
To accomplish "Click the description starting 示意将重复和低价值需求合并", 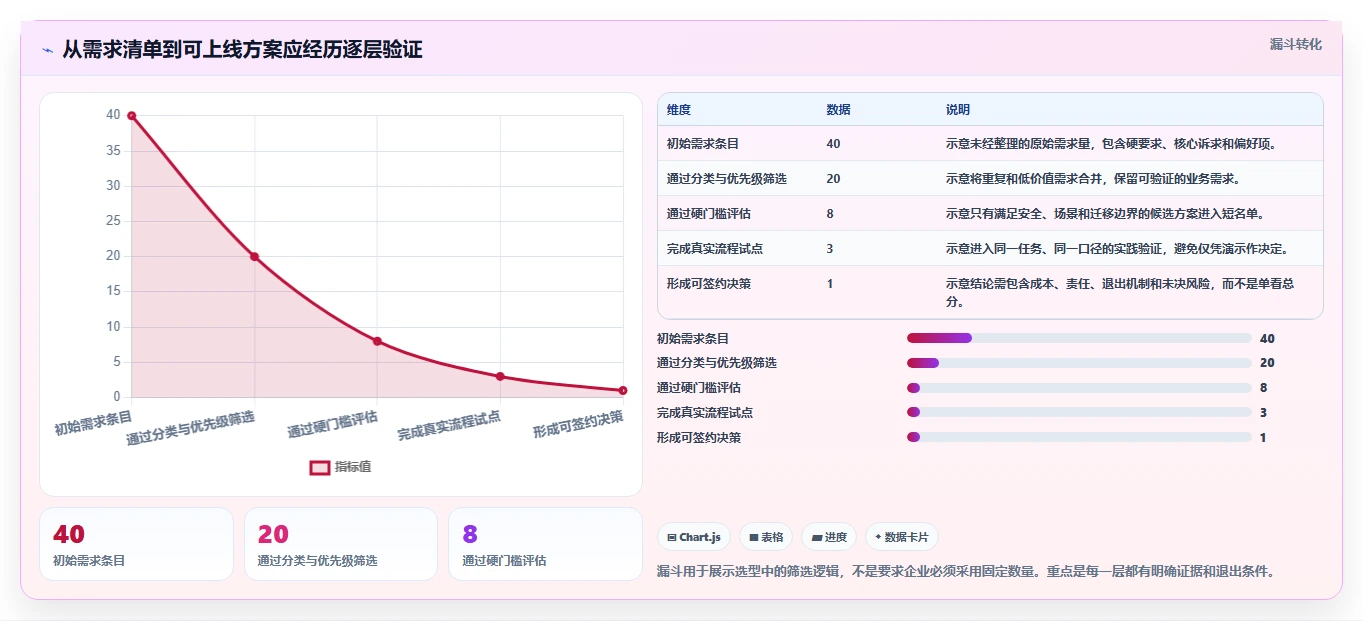I will tap(1093, 179).
